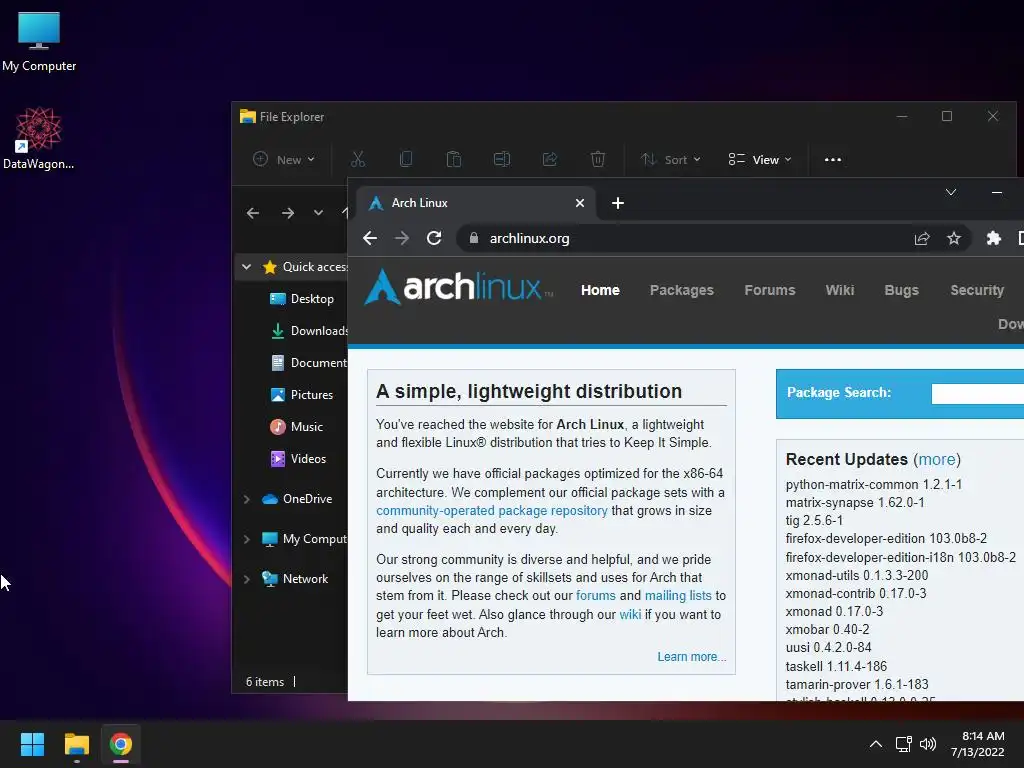Expand the My Computer tree node
Image resolution: width=1024 pixels, height=768 pixels.
(x=246, y=539)
